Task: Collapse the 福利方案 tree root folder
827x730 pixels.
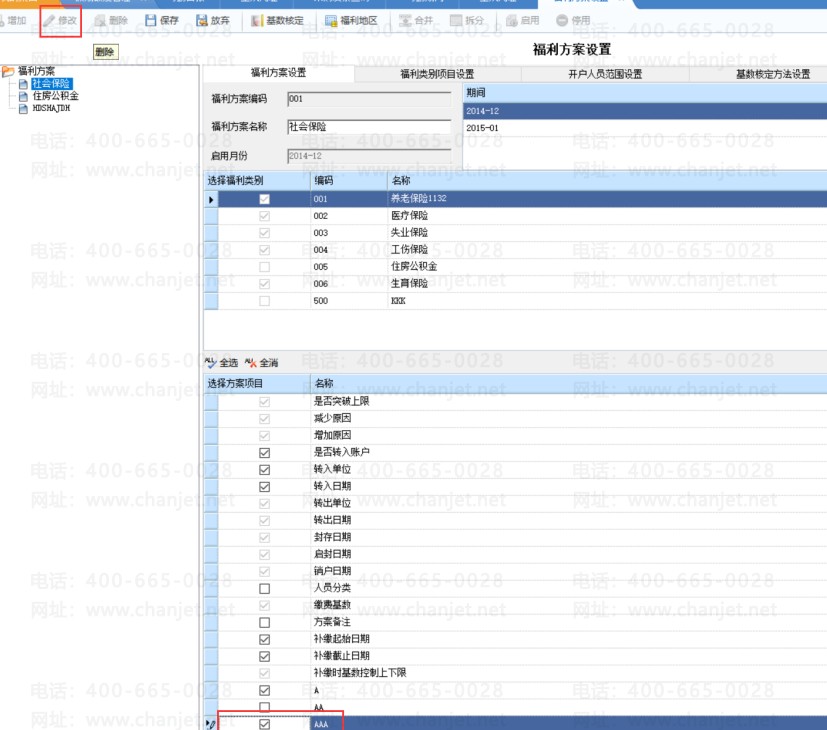Action: [x=9, y=71]
